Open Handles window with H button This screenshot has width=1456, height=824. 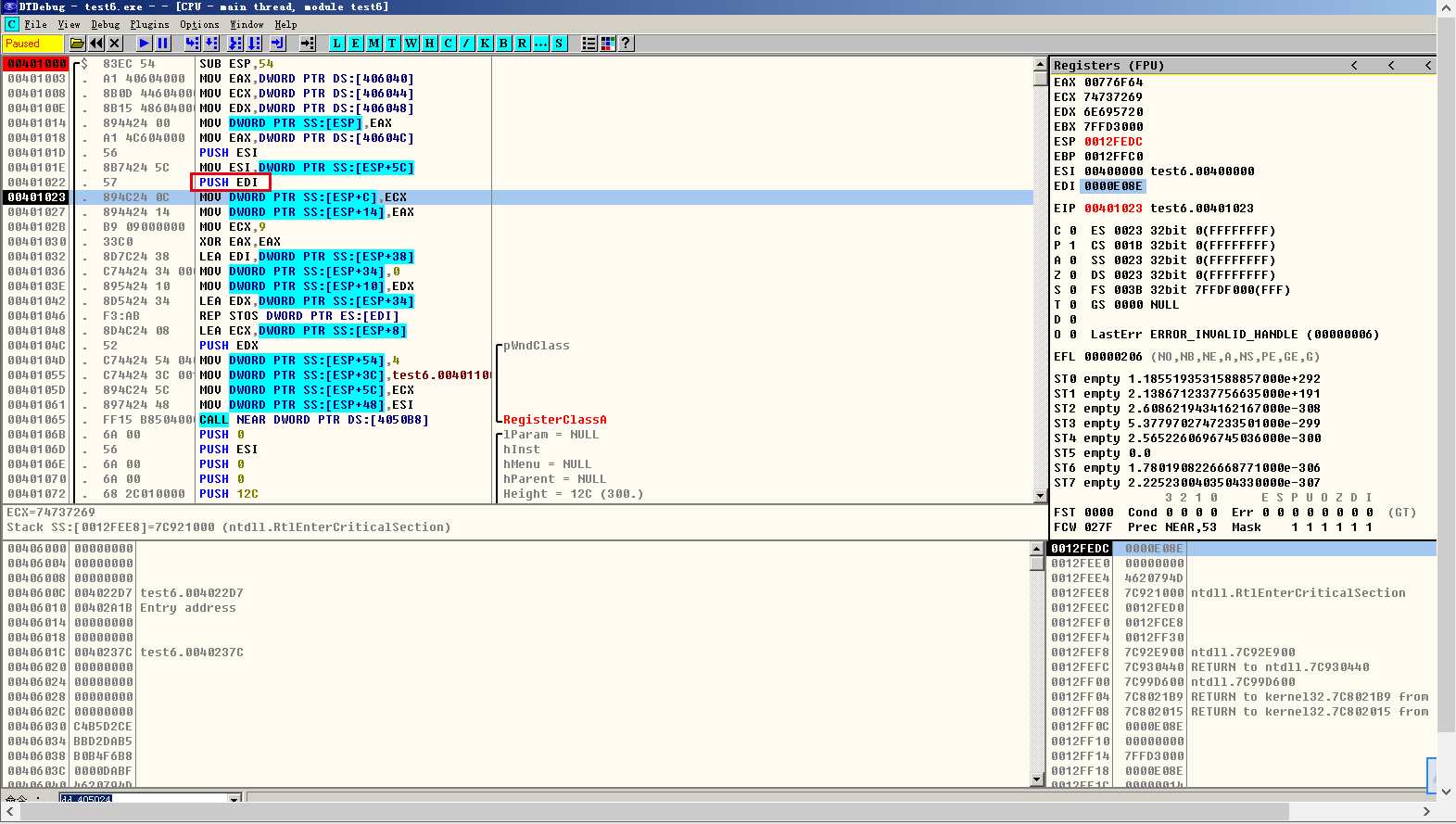point(429,43)
